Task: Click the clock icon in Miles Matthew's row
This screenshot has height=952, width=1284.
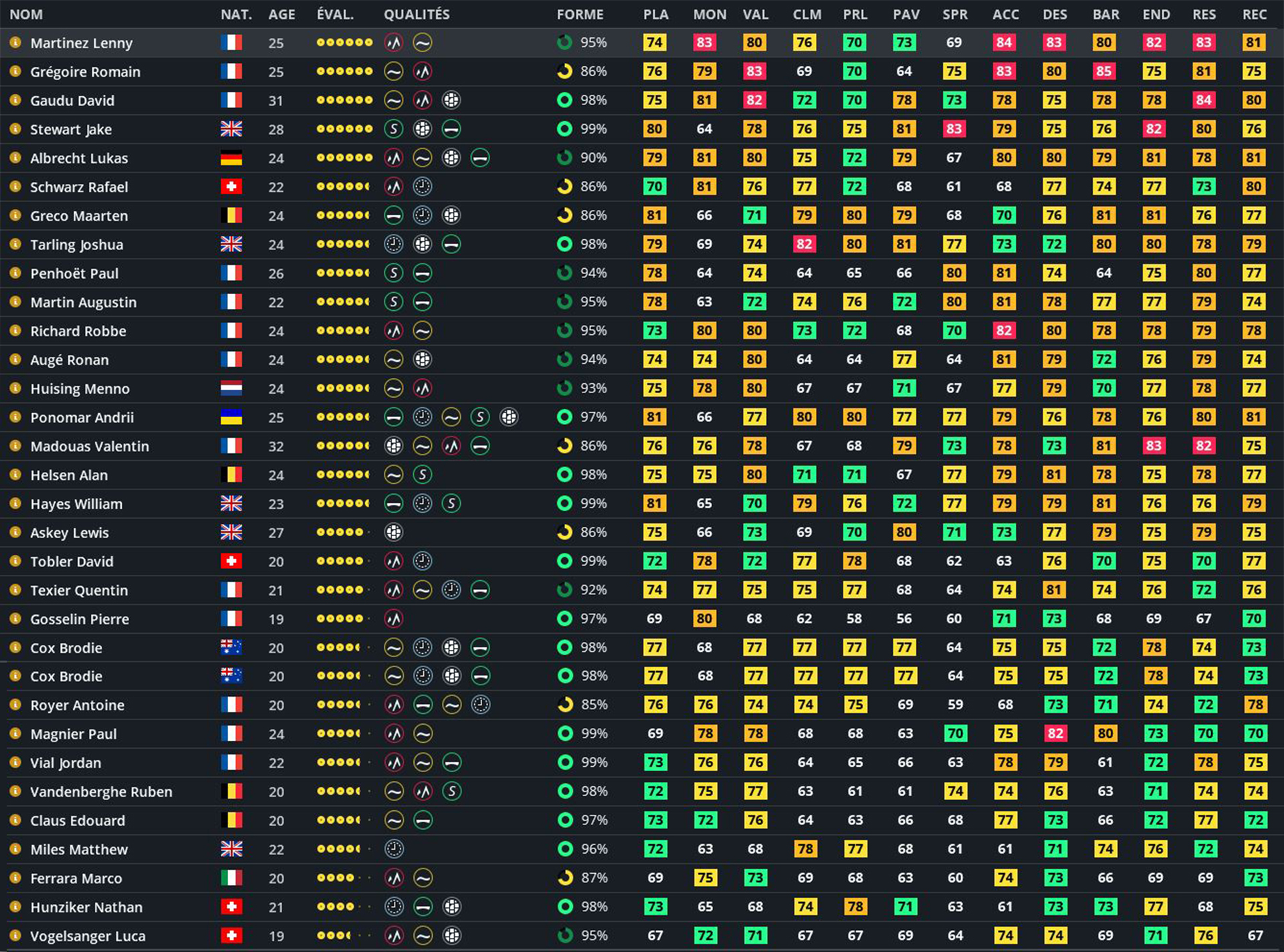Action: click(394, 849)
